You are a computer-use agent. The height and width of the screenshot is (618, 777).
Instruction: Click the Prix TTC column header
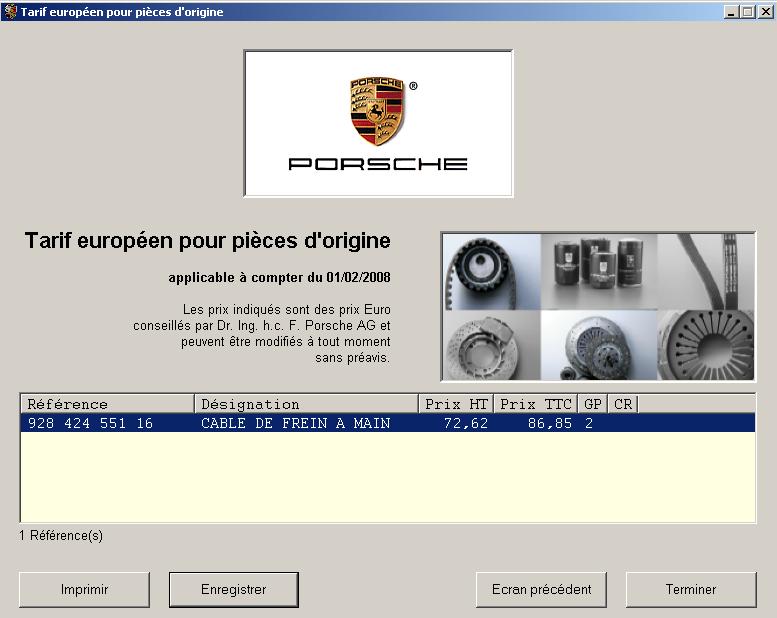536,404
